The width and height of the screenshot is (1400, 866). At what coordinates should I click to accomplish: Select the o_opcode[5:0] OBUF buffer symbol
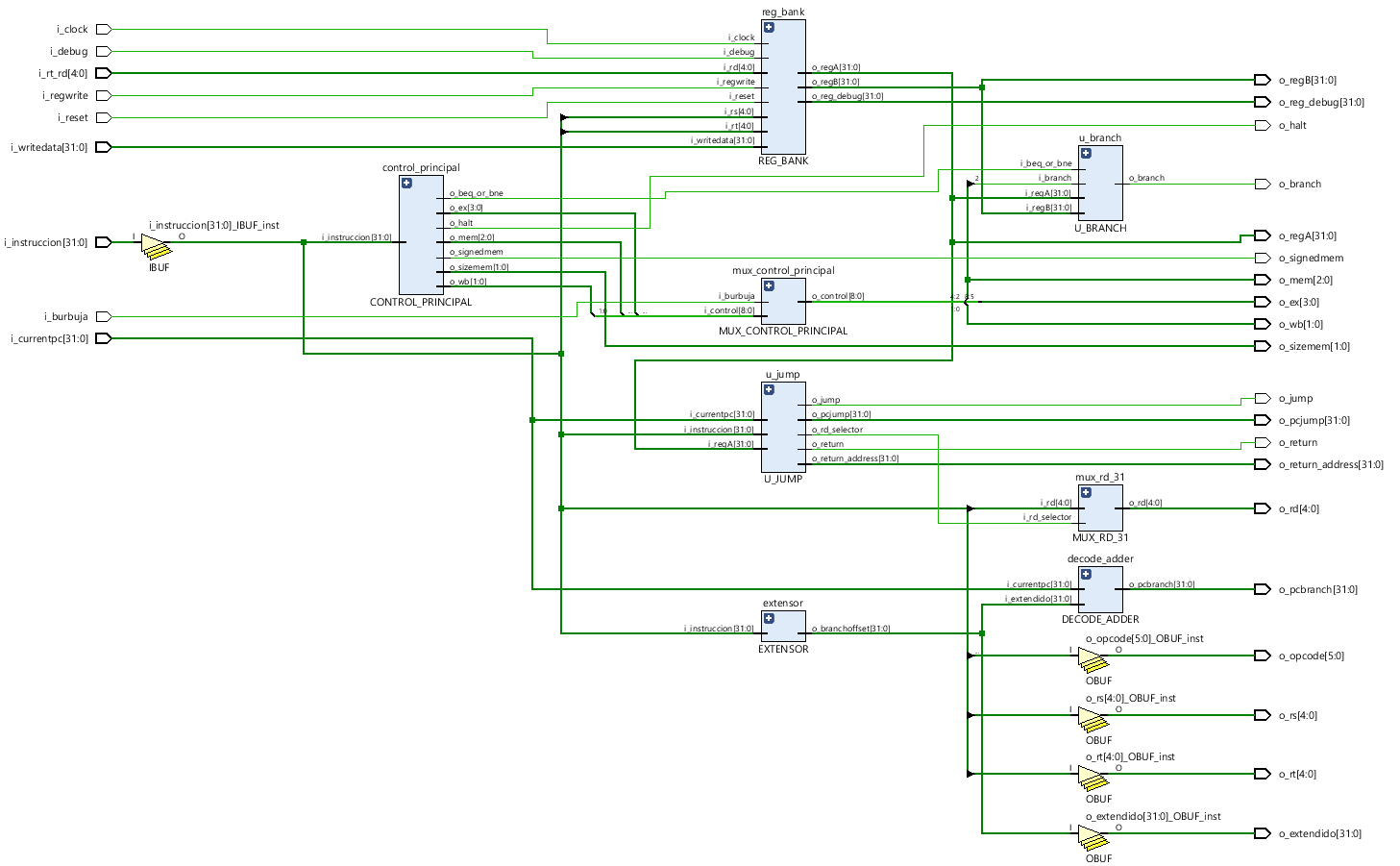point(1093,660)
